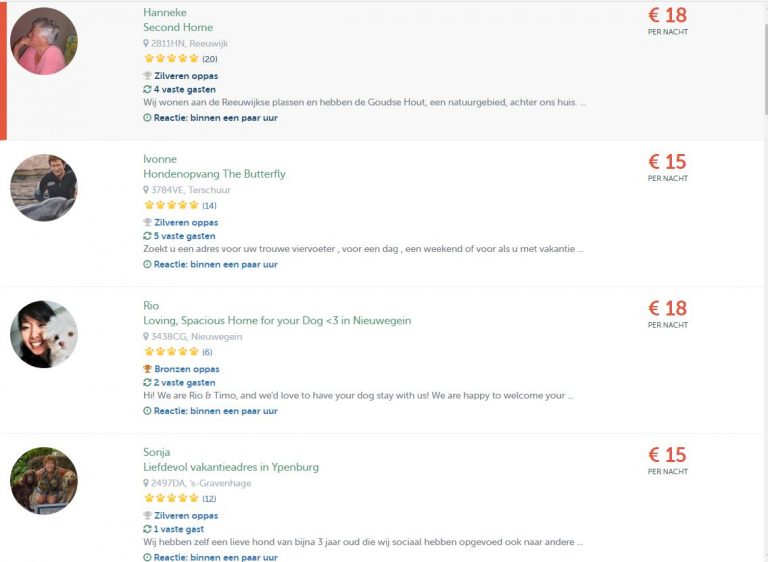Click the trophy icon for Rio's Bronzen oppas

(x=148, y=369)
